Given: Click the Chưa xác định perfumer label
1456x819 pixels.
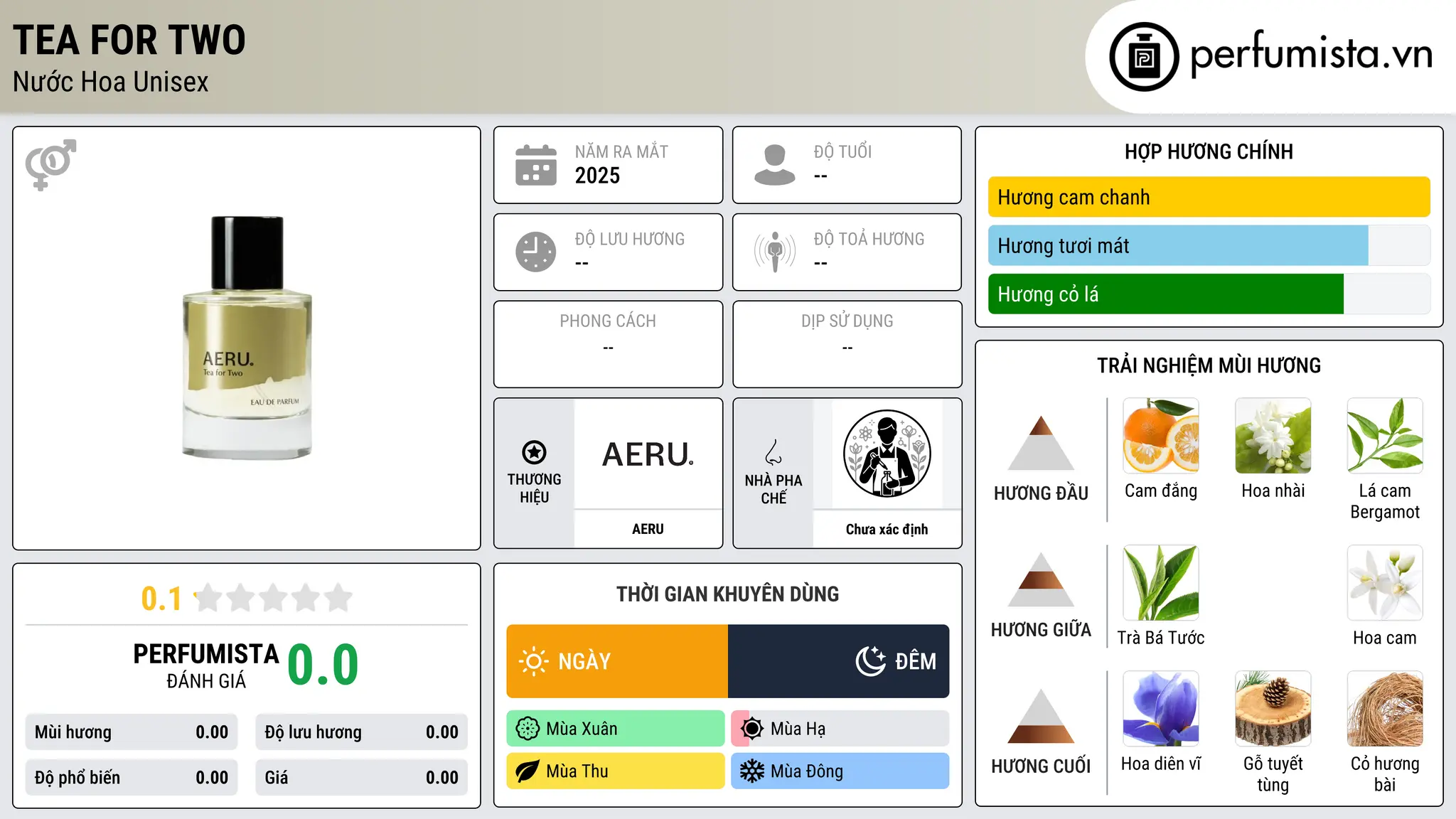Looking at the screenshot, I should pos(887,529).
